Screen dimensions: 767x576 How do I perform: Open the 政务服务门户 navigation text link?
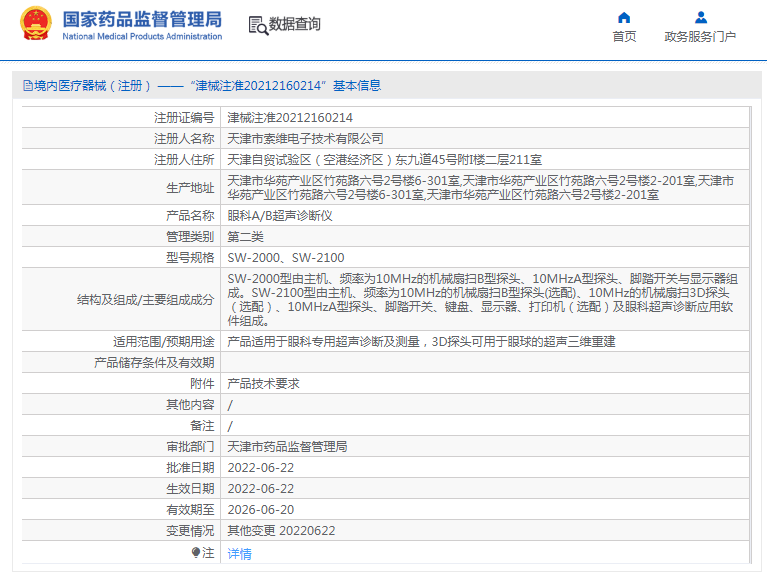[700, 37]
